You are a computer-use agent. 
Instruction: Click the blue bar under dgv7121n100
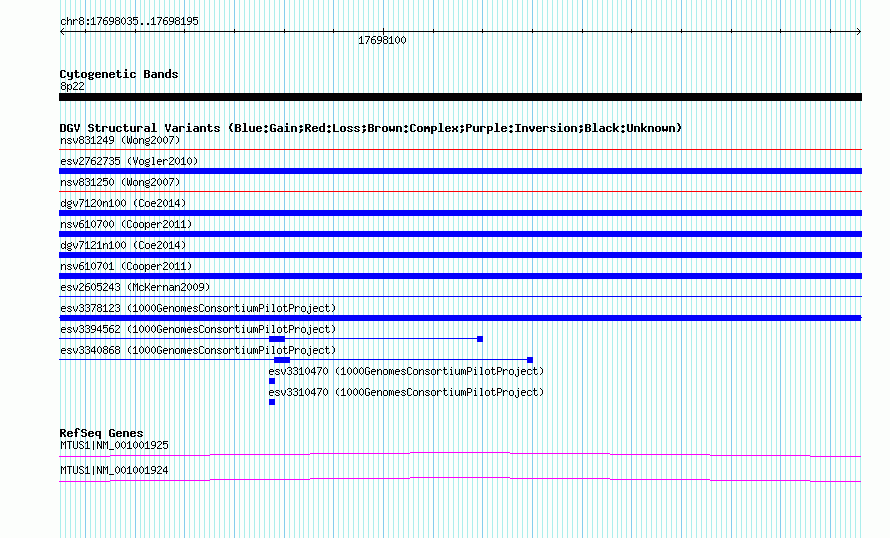(x=460, y=255)
